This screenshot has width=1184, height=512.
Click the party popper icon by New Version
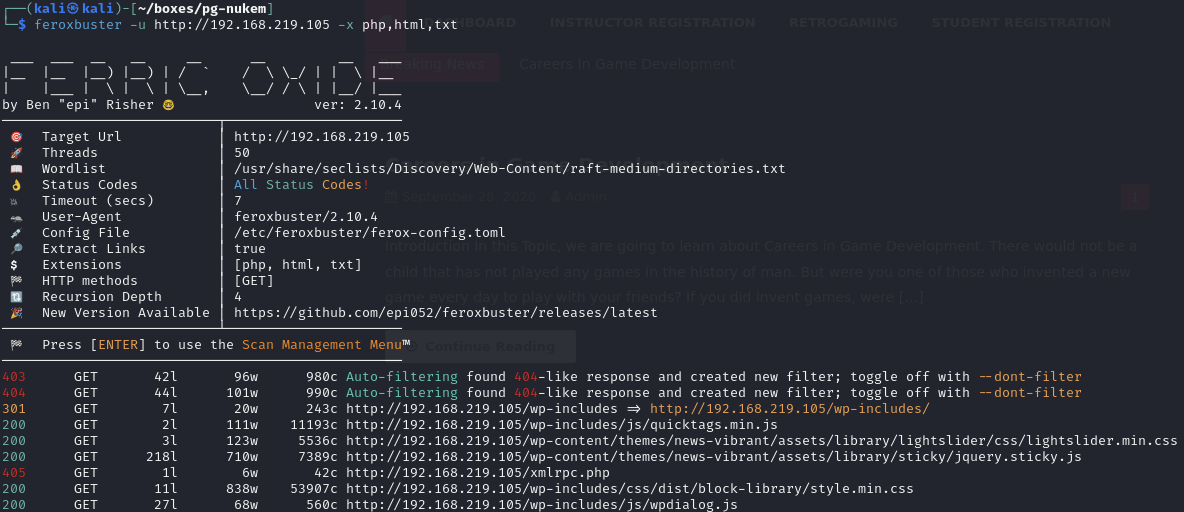[x=16, y=313]
